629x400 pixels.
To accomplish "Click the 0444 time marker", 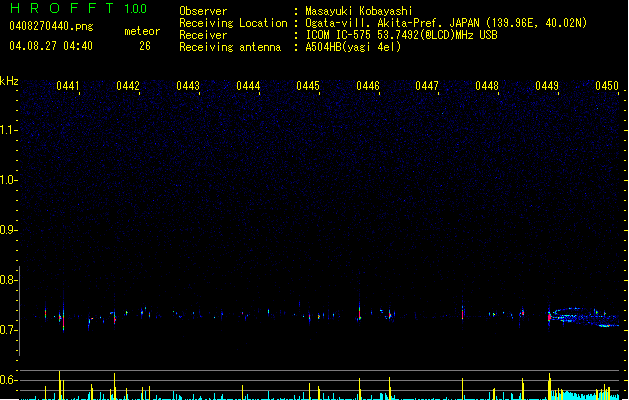I will point(248,86).
